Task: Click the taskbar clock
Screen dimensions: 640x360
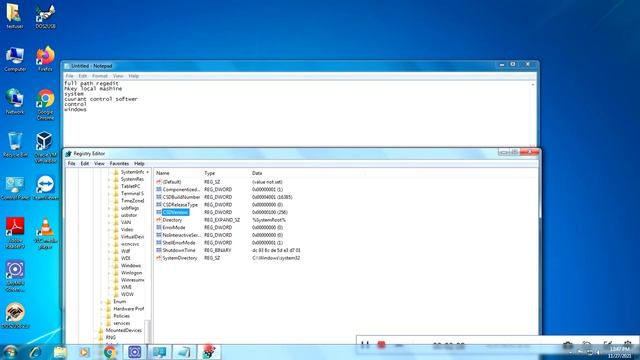Action: point(620,353)
